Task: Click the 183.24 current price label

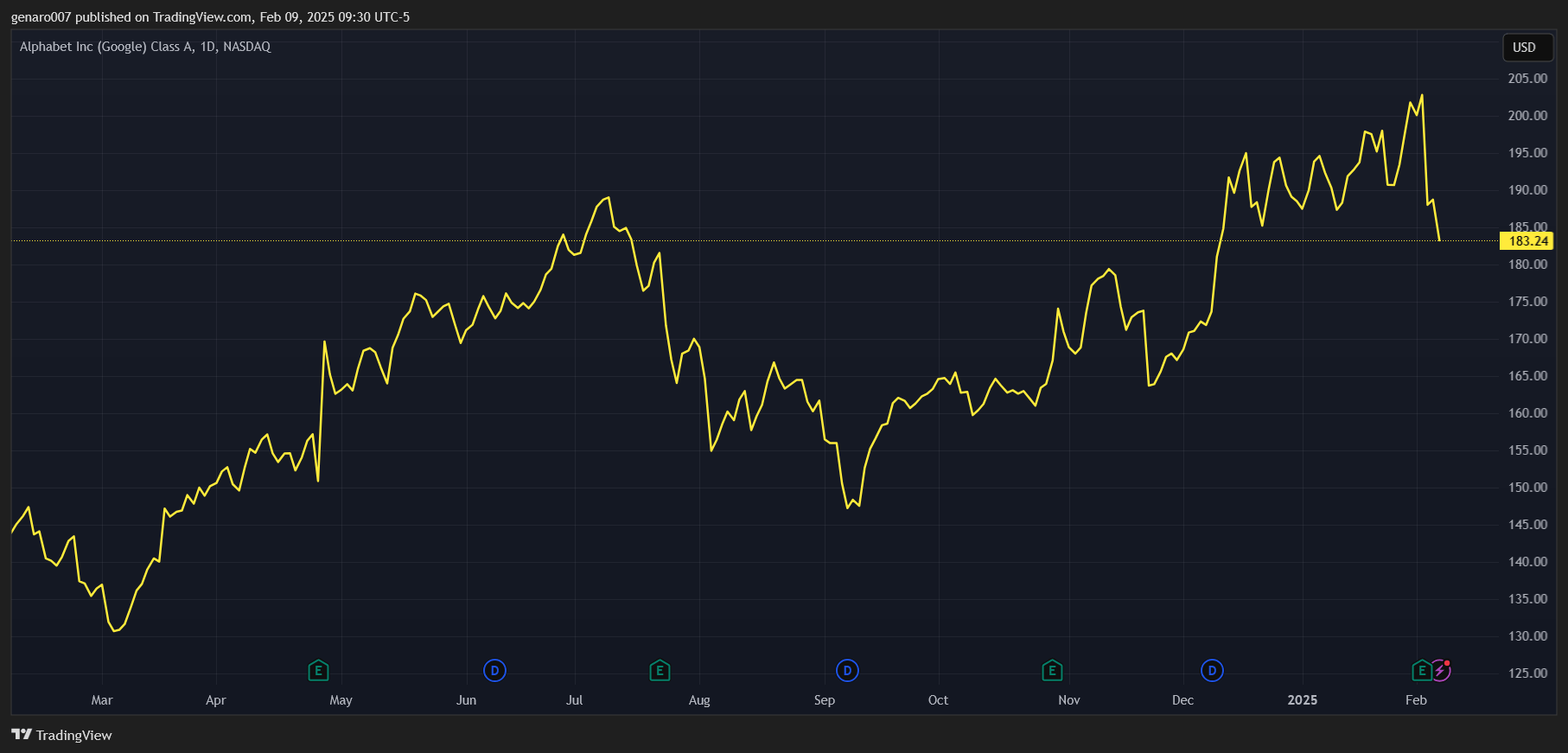Action: (1527, 241)
